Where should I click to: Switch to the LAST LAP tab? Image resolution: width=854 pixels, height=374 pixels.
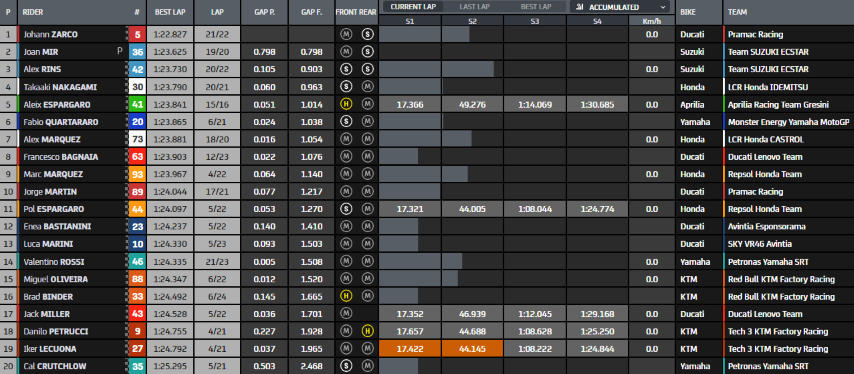point(474,7)
